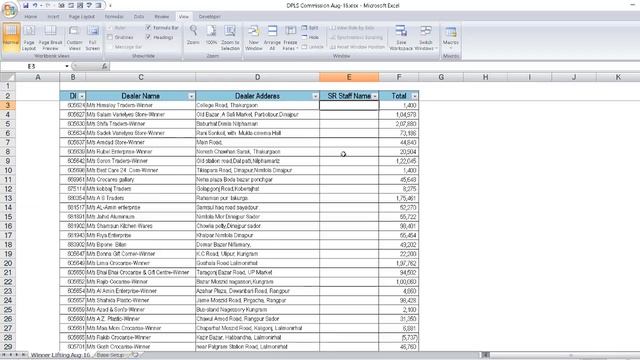Click the Dealer Name header cell
640x360 pixels.
coord(140,96)
